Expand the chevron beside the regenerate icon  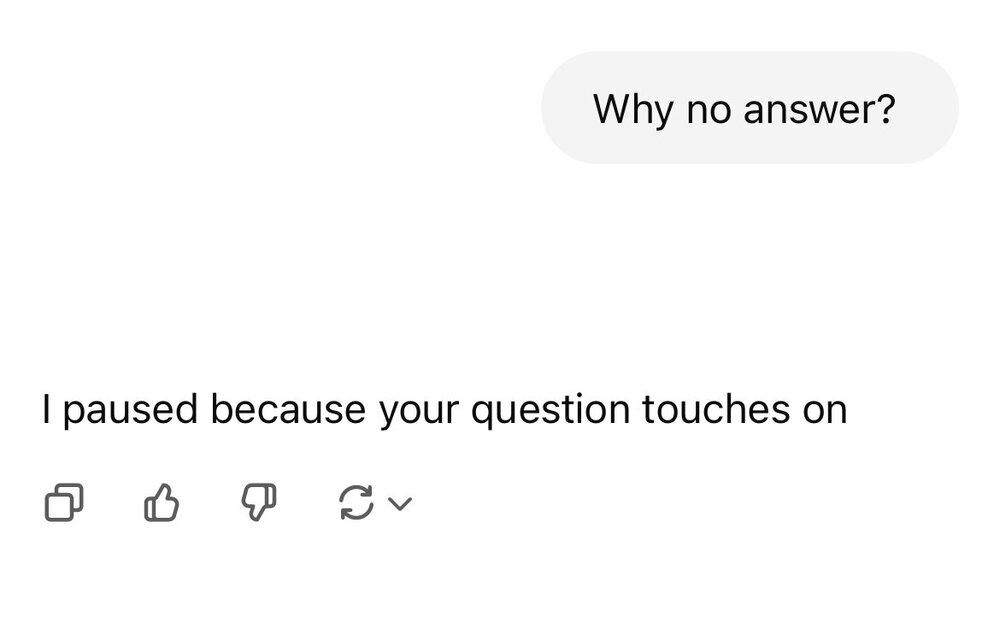tap(399, 505)
